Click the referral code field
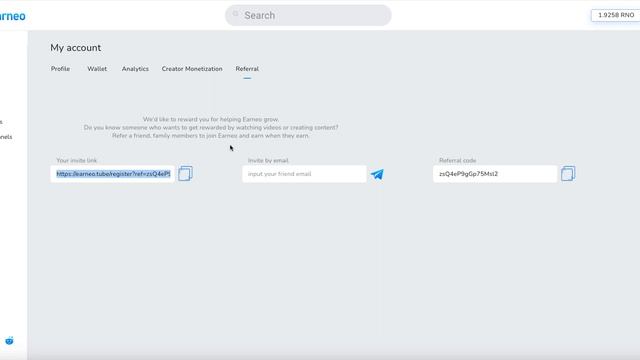Image resolution: width=640 pixels, height=360 pixels. coord(495,174)
